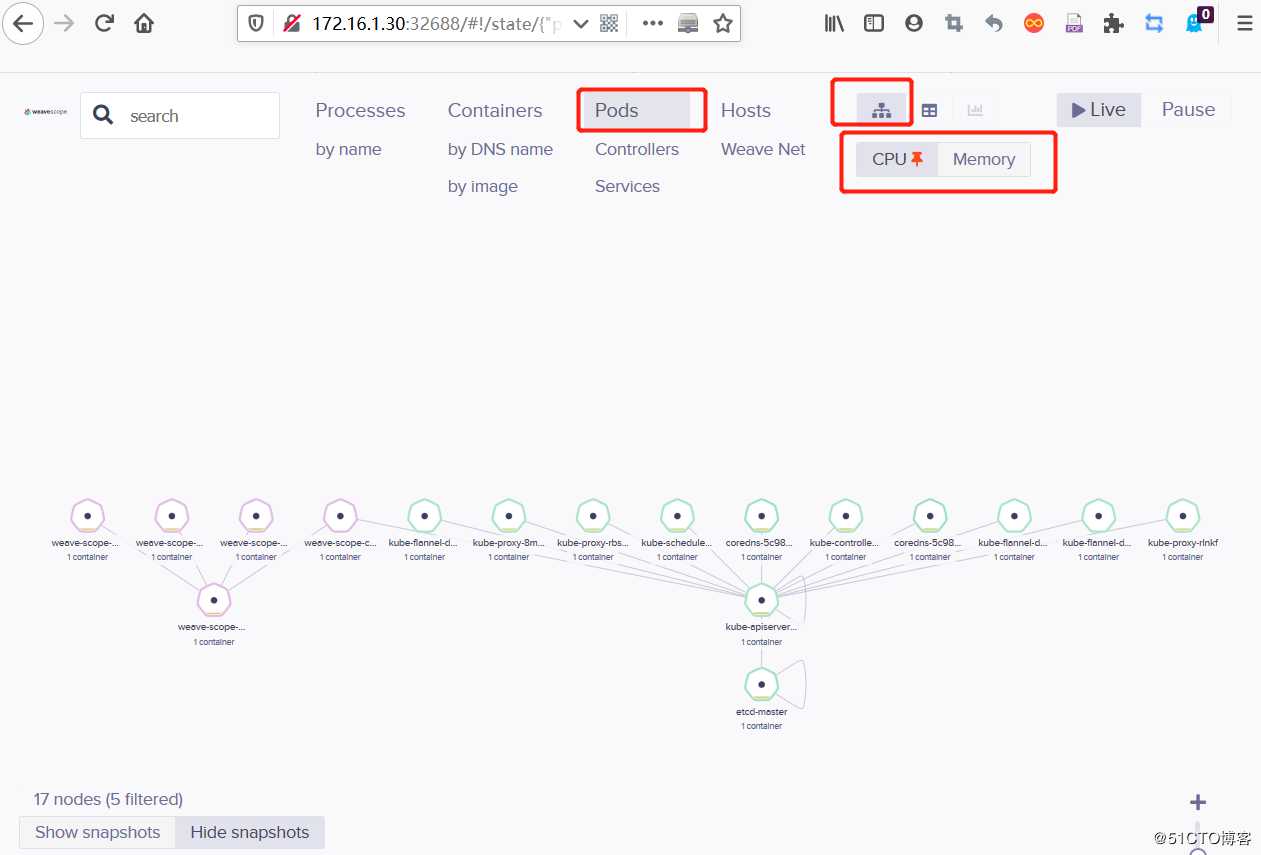This screenshot has width=1261, height=855.
Task: Click Show snapshots button
Action: (98, 832)
